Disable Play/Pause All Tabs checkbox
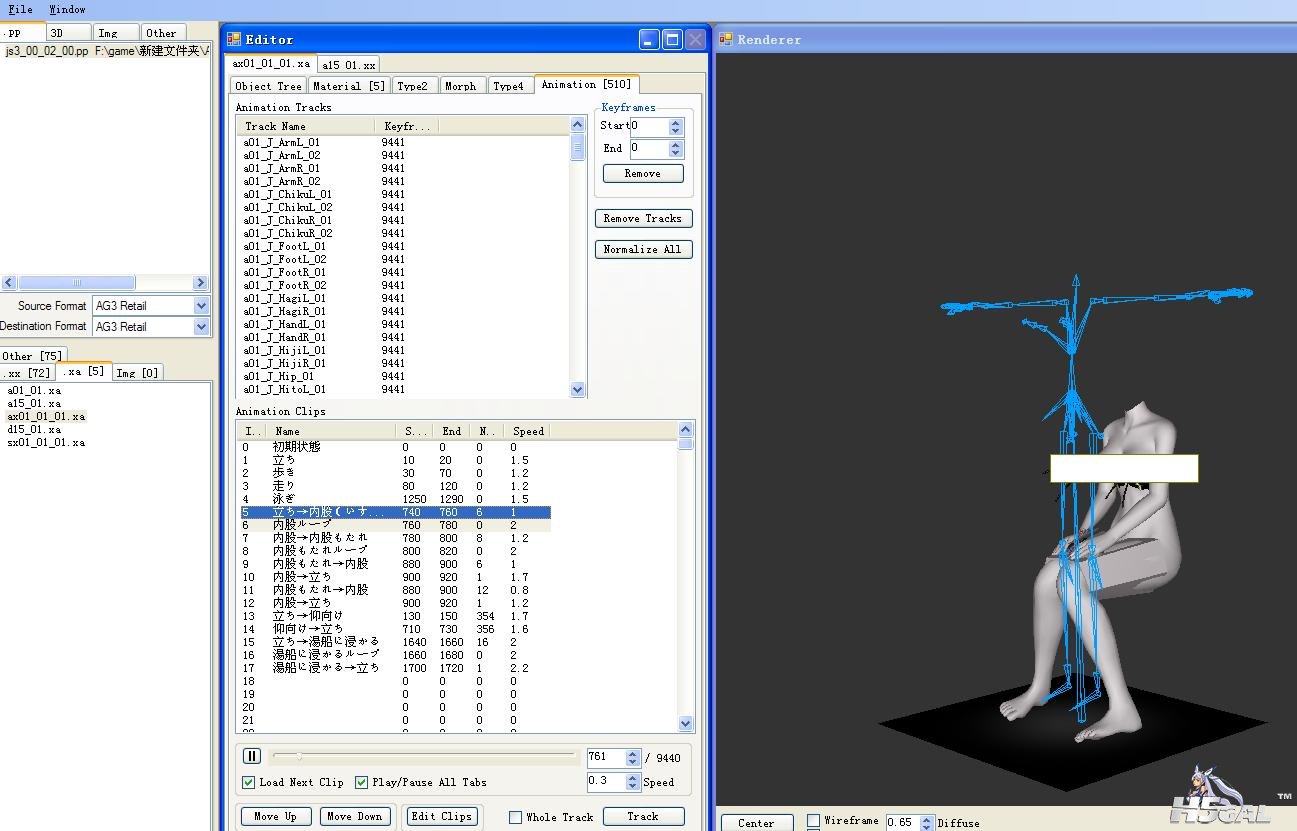 362,782
